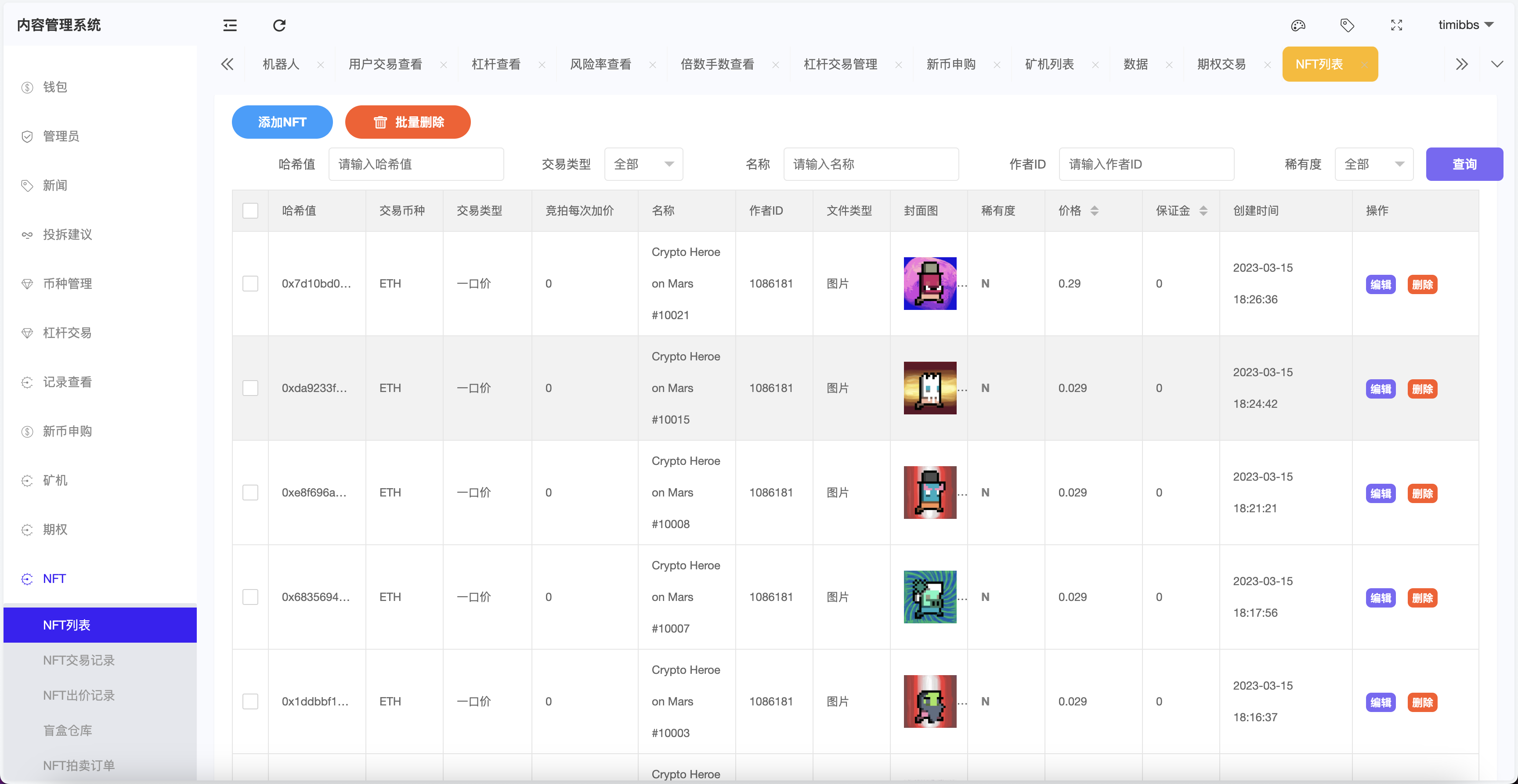Check the row for hash 0xda9233f

[250, 388]
